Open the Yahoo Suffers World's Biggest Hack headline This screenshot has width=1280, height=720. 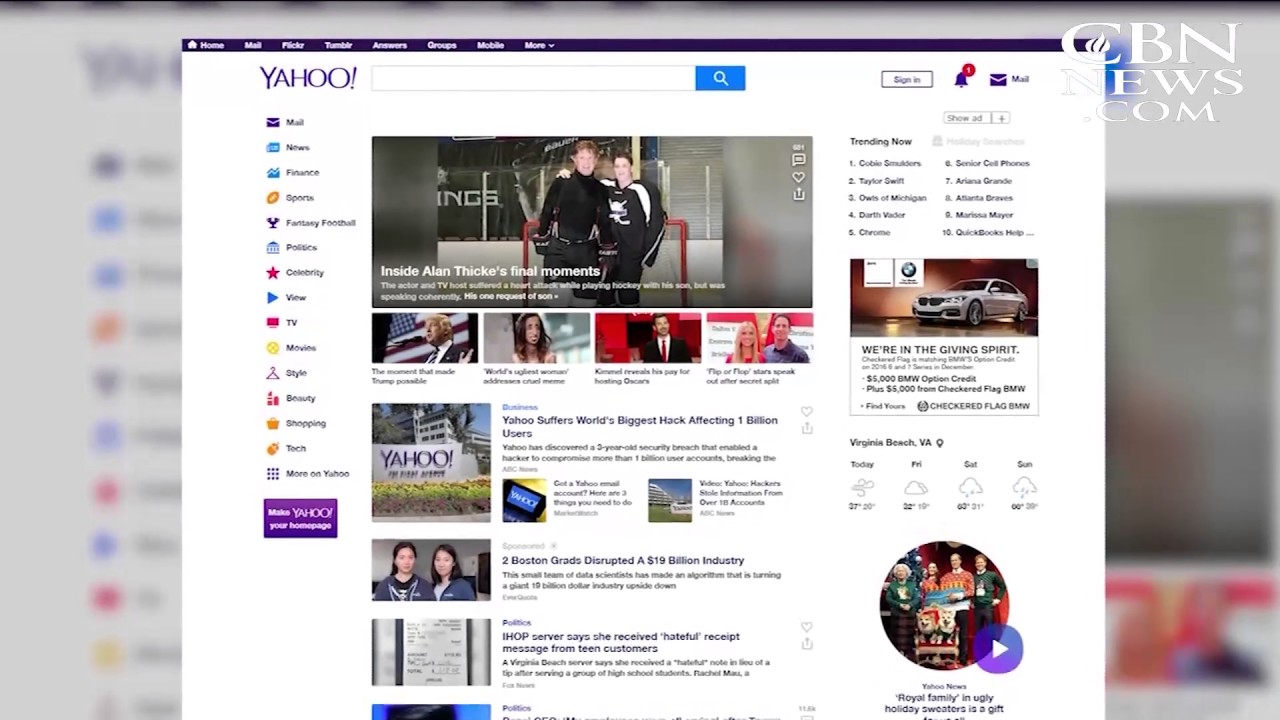pos(640,427)
